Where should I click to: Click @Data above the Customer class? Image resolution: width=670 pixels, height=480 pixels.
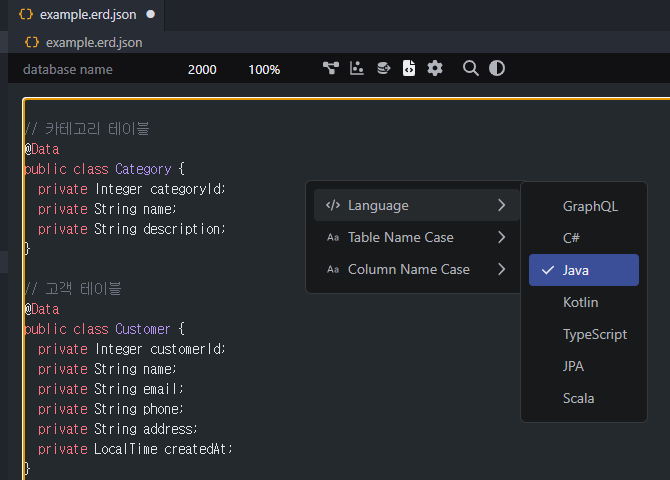[42, 309]
